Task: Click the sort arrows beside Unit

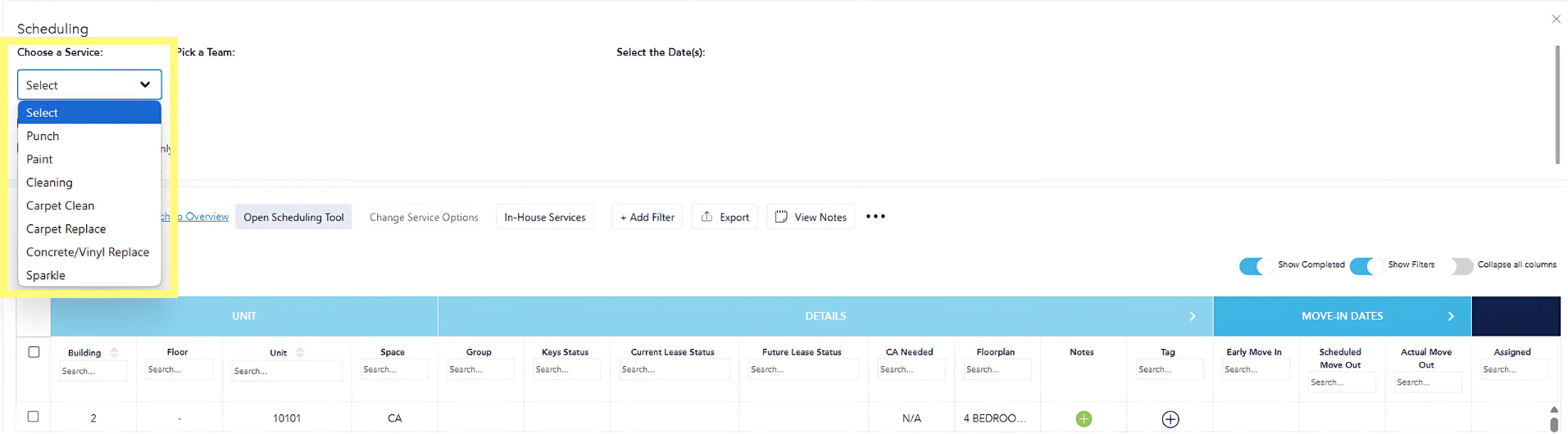Action: click(300, 353)
